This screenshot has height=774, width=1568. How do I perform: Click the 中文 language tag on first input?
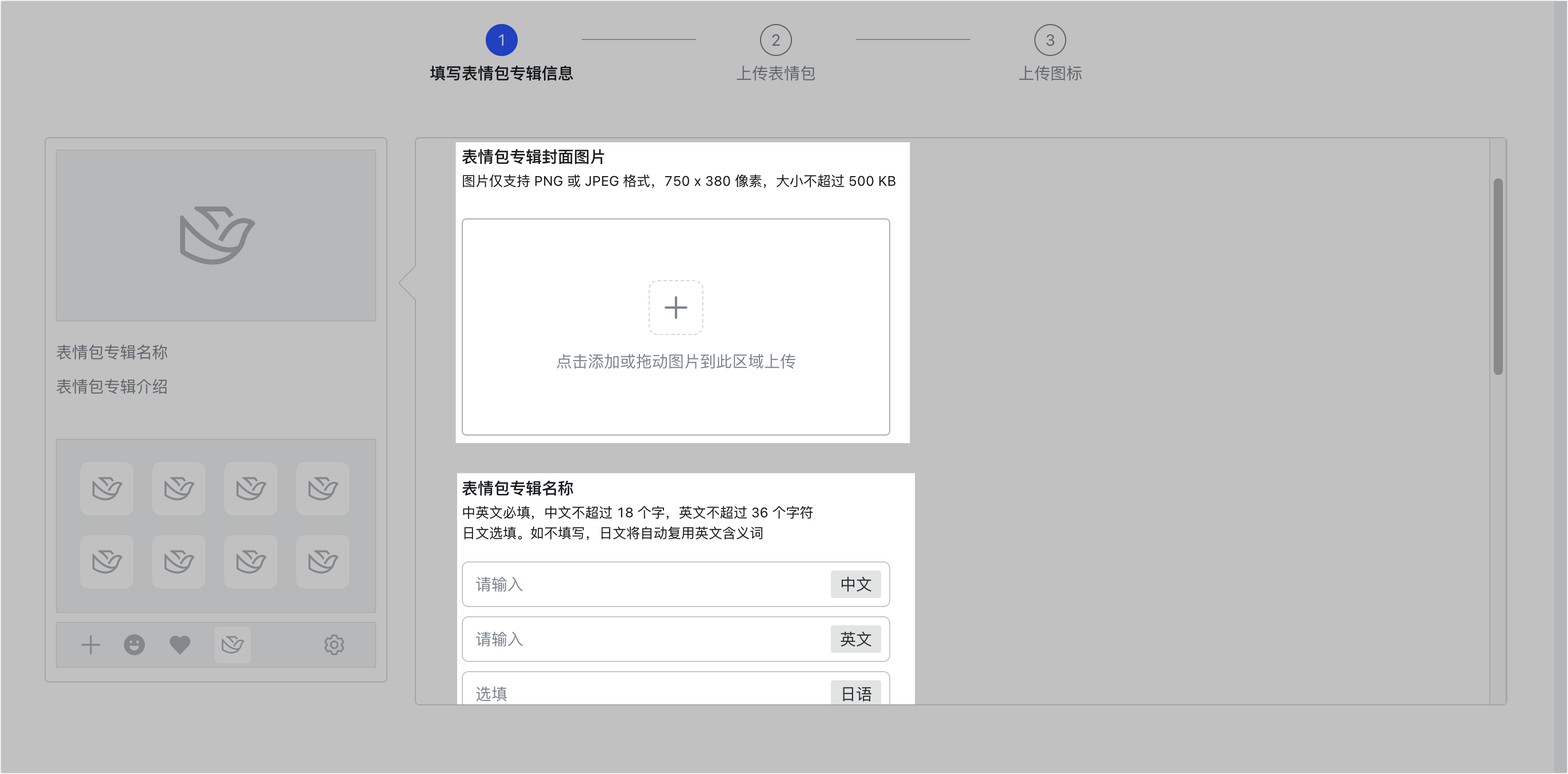(x=856, y=584)
